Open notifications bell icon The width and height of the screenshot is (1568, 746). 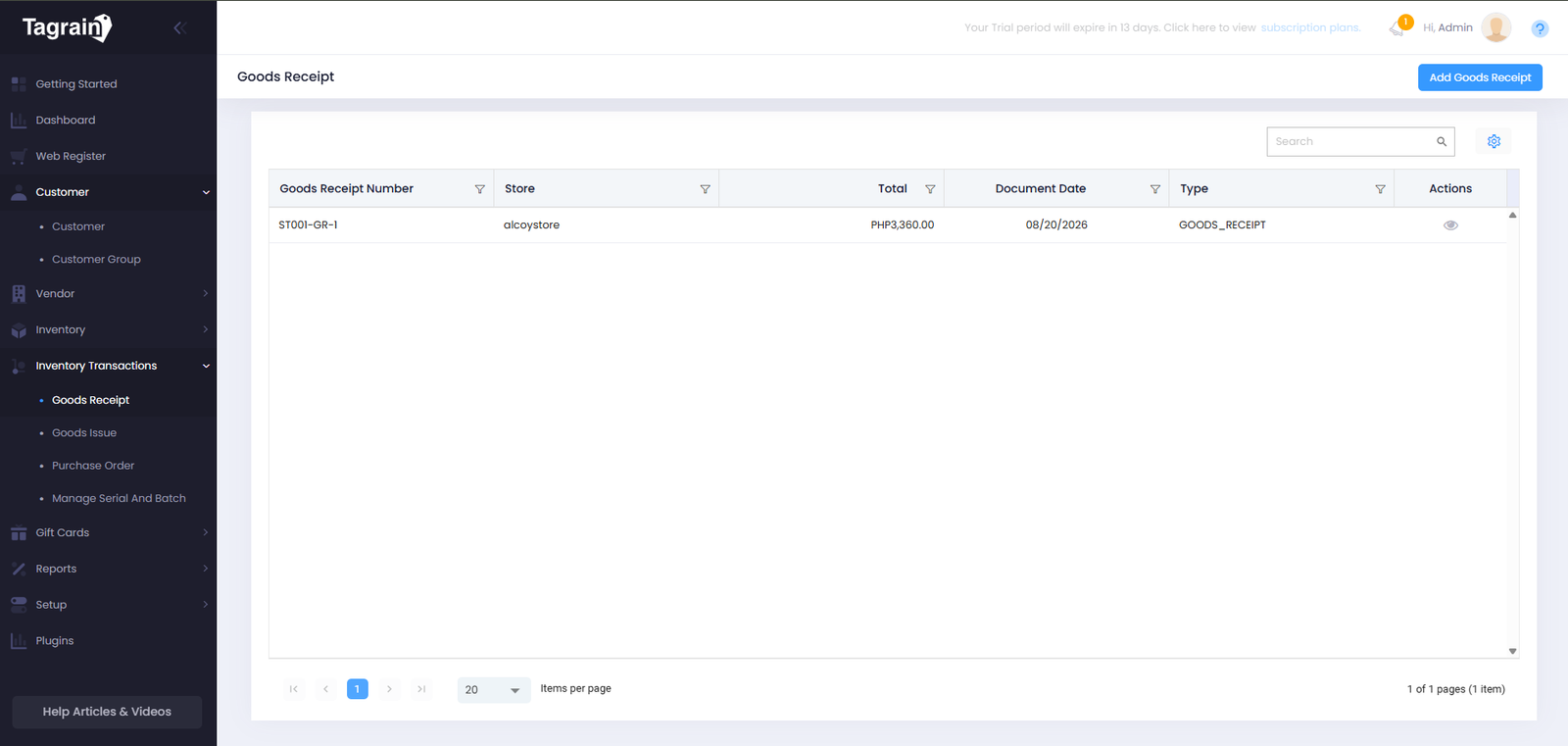(x=1398, y=26)
